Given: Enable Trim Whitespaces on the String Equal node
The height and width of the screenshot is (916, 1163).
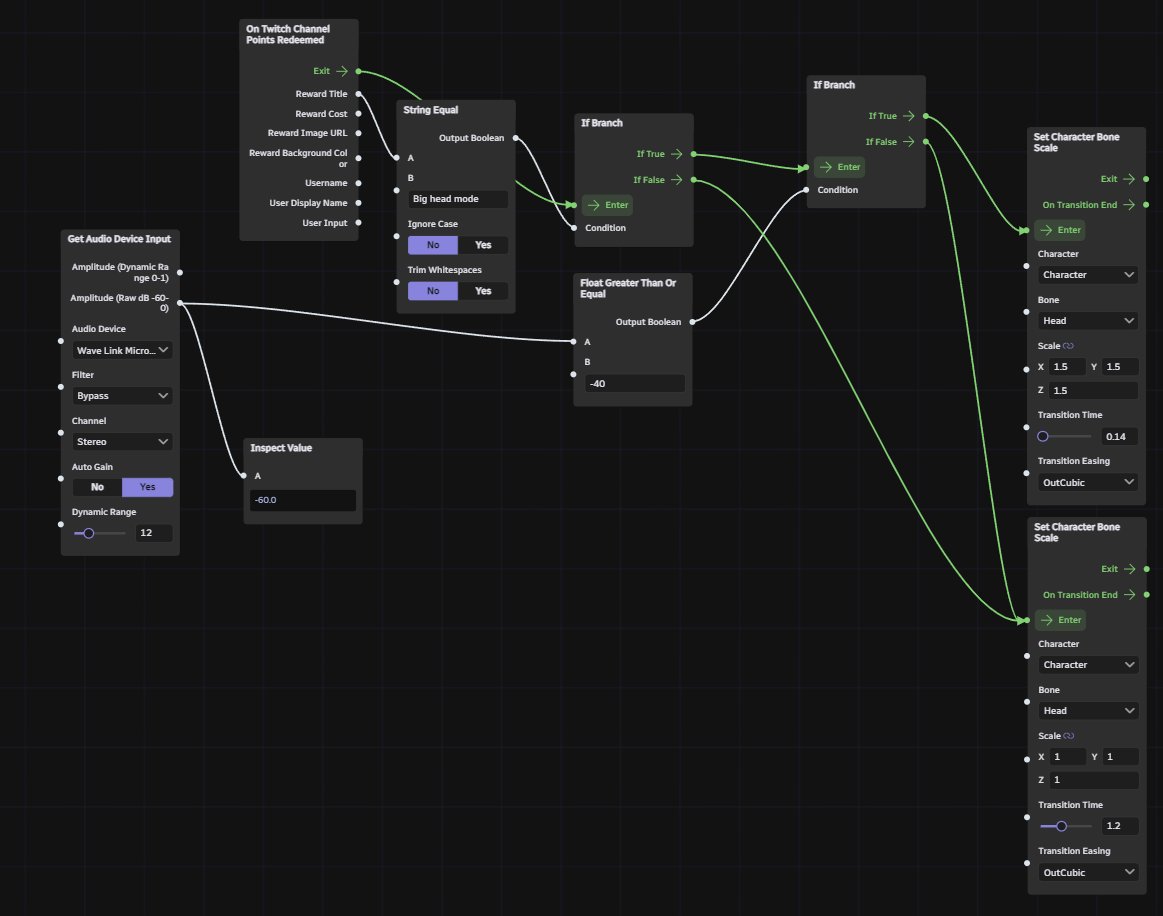Looking at the screenshot, I should [x=483, y=290].
